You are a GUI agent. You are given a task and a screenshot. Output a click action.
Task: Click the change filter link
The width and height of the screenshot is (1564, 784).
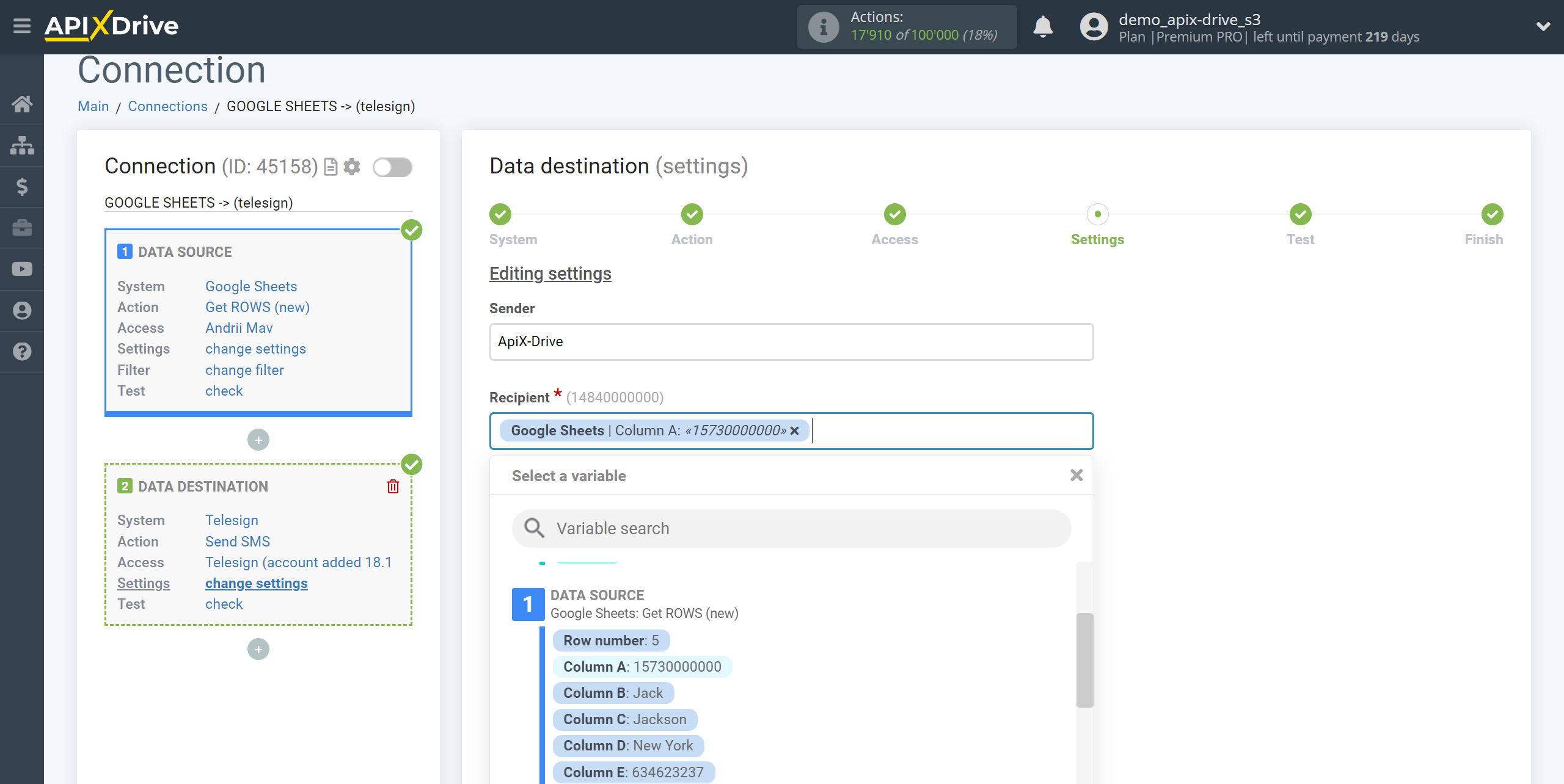[x=244, y=370]
